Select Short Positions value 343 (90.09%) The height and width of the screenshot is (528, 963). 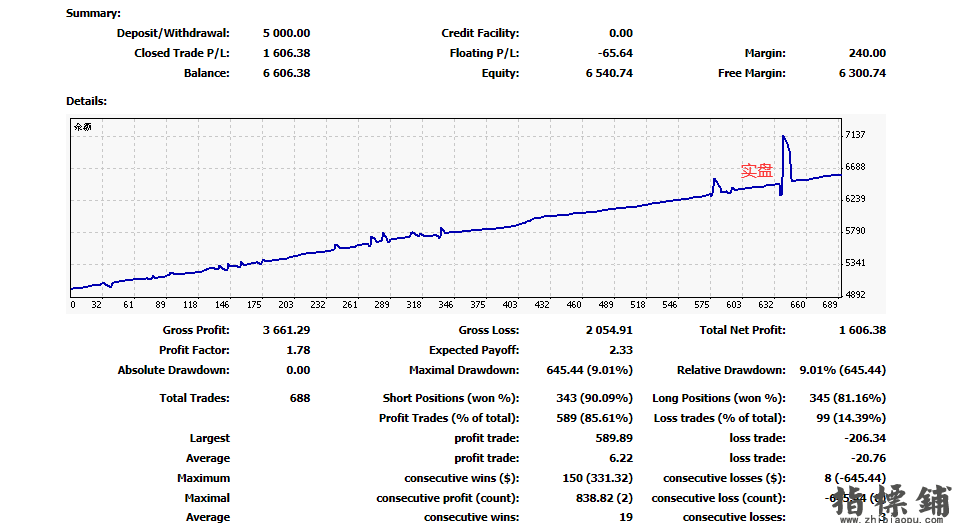[595, 398]
